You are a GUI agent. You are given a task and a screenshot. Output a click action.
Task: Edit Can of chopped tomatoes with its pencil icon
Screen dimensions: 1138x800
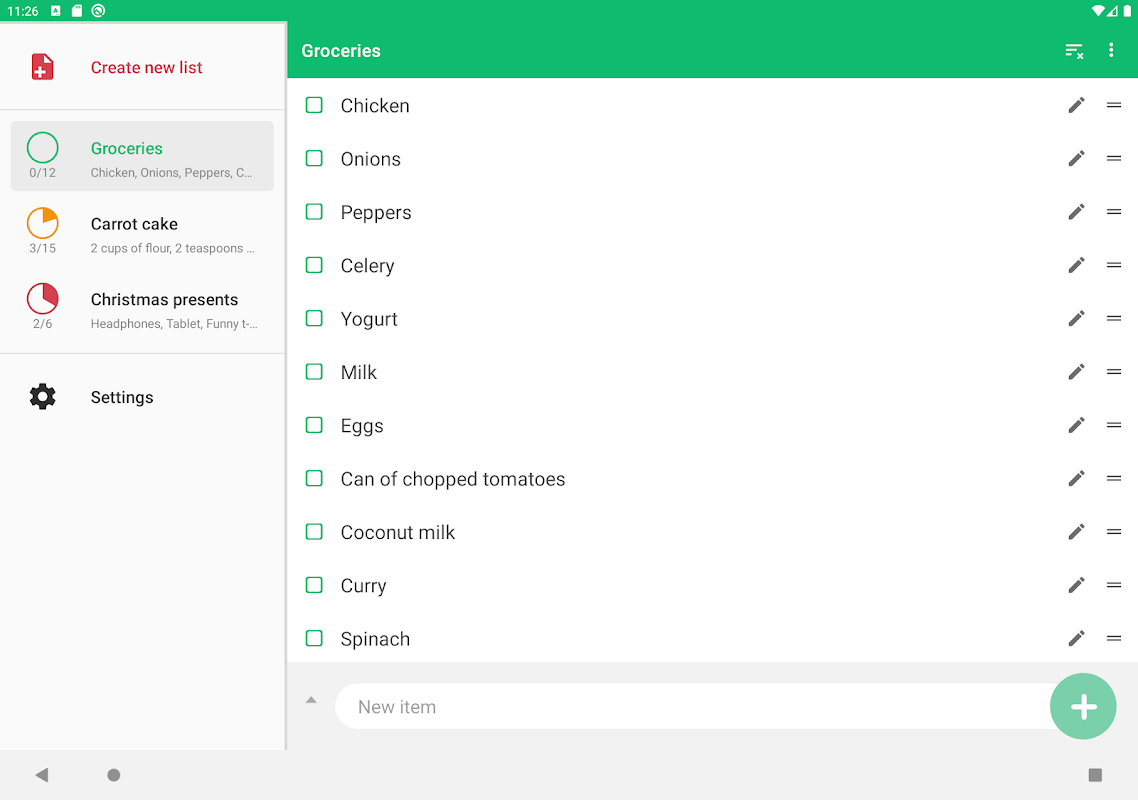coord(1076,478)
